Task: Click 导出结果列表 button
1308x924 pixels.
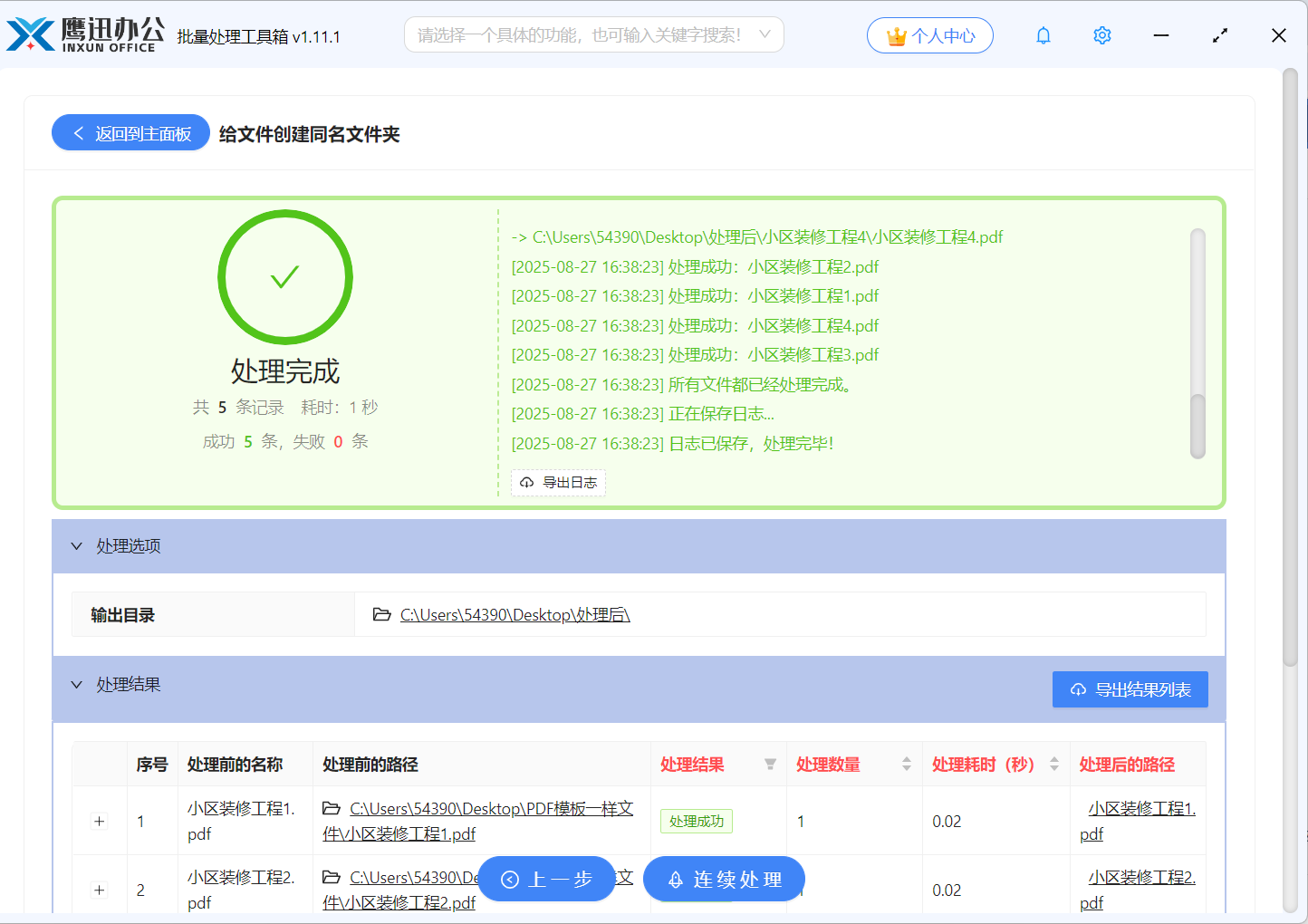Action: click(1130, 689)
